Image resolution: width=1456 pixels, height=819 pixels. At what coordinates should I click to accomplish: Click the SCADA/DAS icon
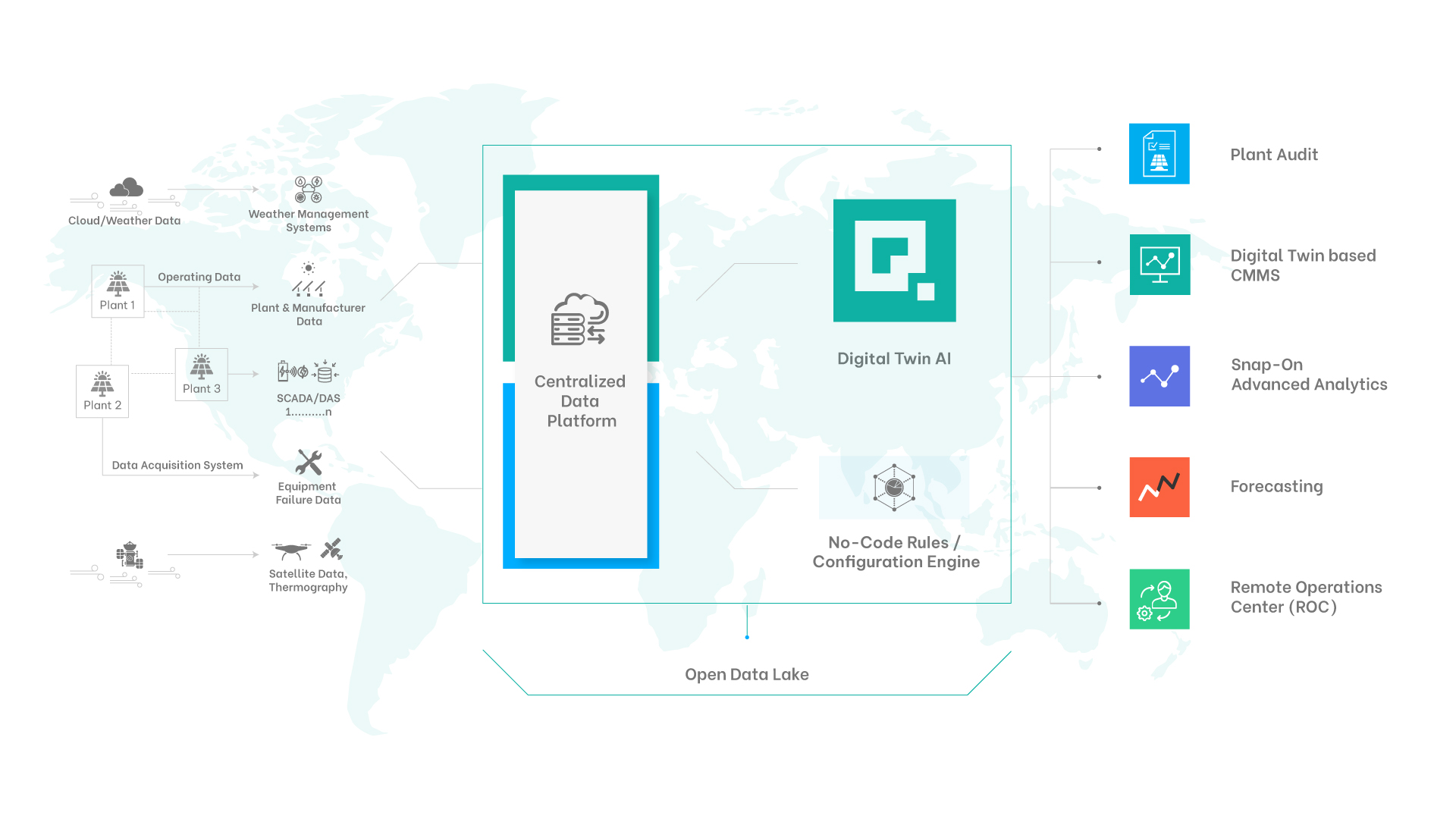pos(308,372)
